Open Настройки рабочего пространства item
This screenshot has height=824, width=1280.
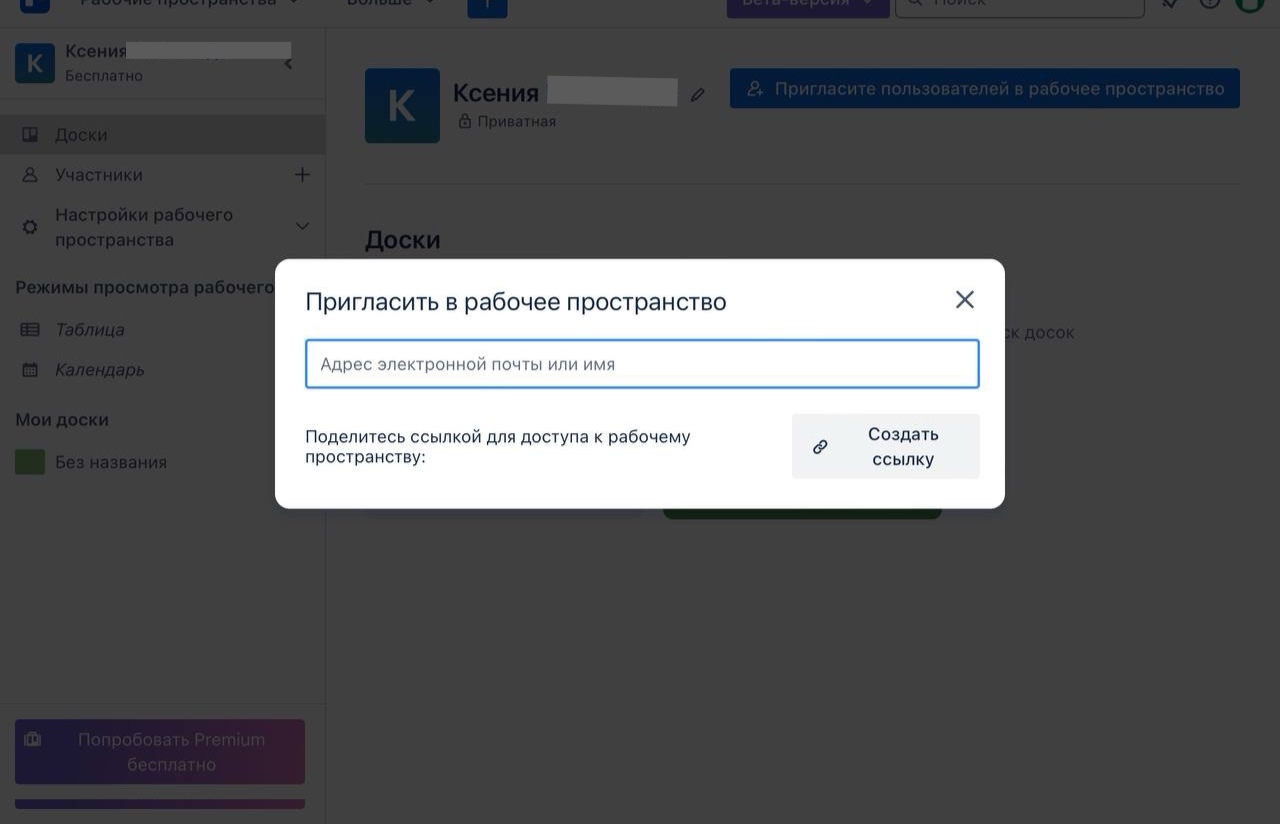click(144, 227)
